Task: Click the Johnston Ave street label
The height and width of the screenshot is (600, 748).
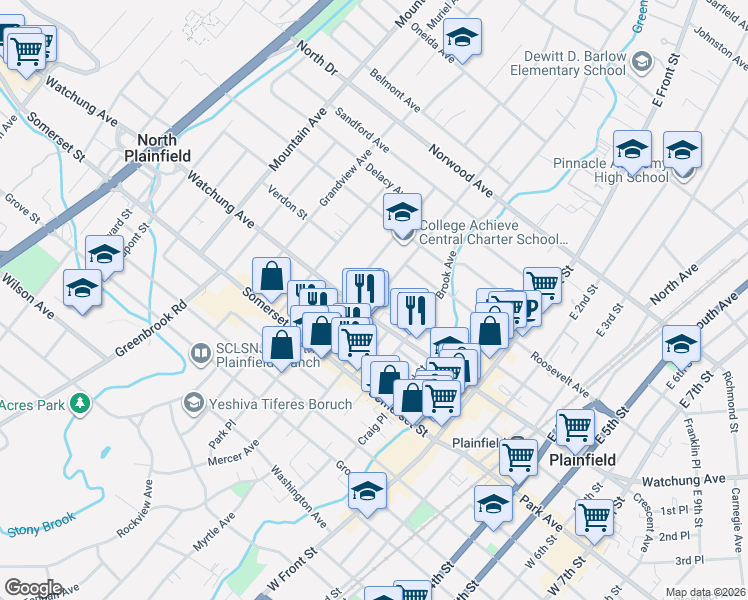Action: point(720,48)
